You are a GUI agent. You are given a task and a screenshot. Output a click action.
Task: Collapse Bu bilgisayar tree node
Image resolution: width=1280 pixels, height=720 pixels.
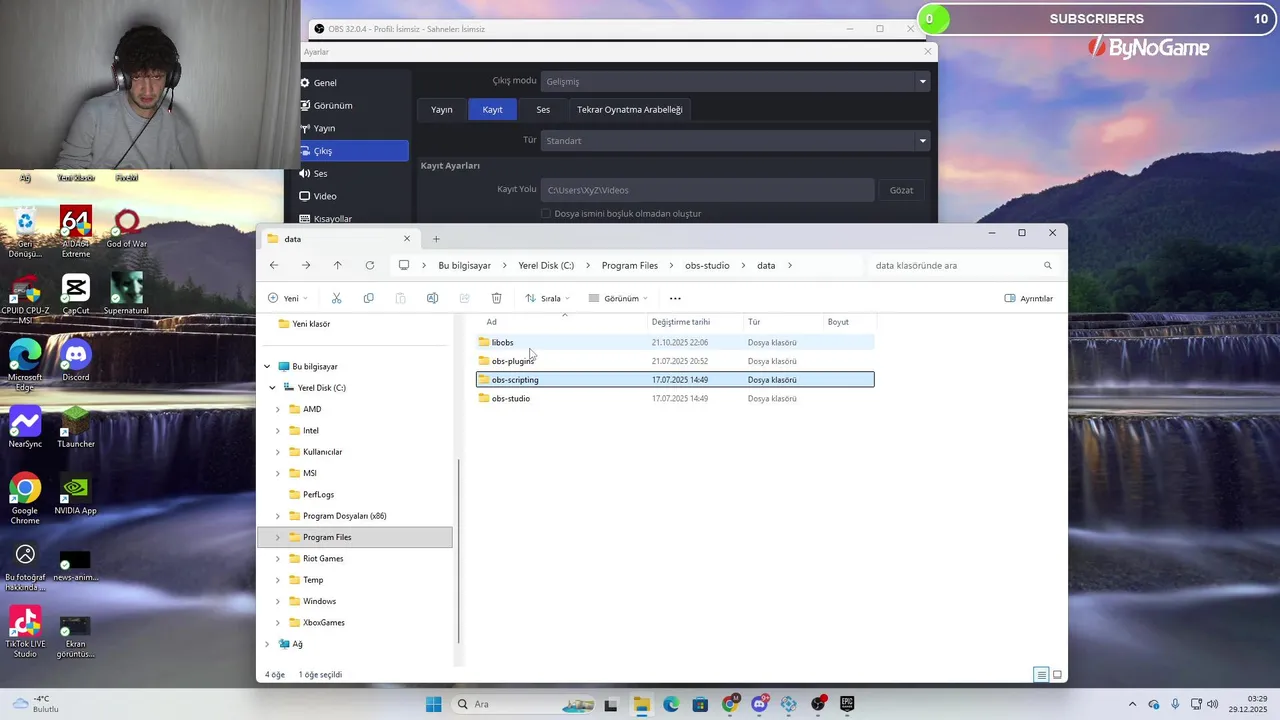tap(267, 367)
